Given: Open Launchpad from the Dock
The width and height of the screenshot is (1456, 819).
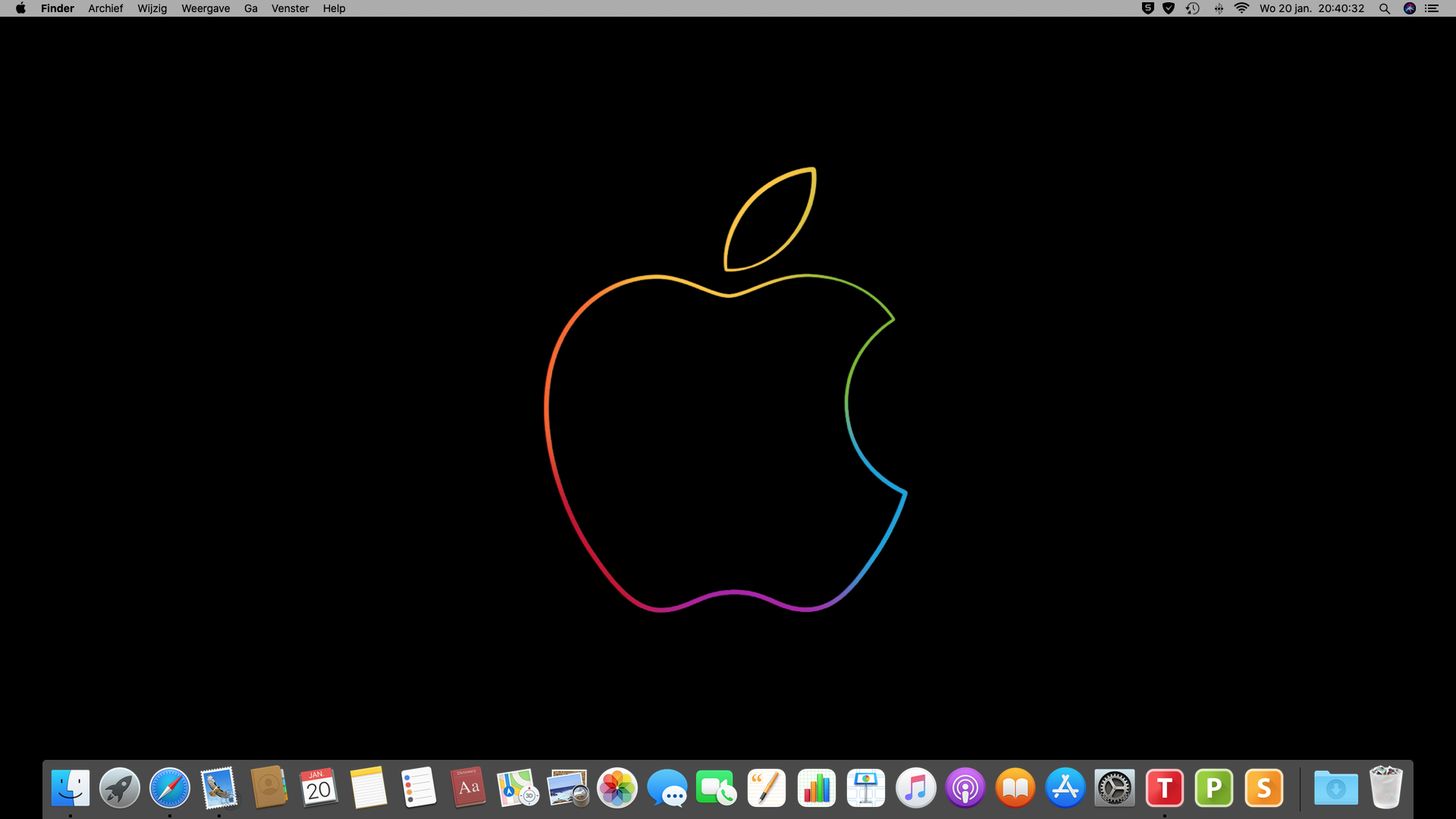Looking at the screenshot, I should tap(120, 788).
